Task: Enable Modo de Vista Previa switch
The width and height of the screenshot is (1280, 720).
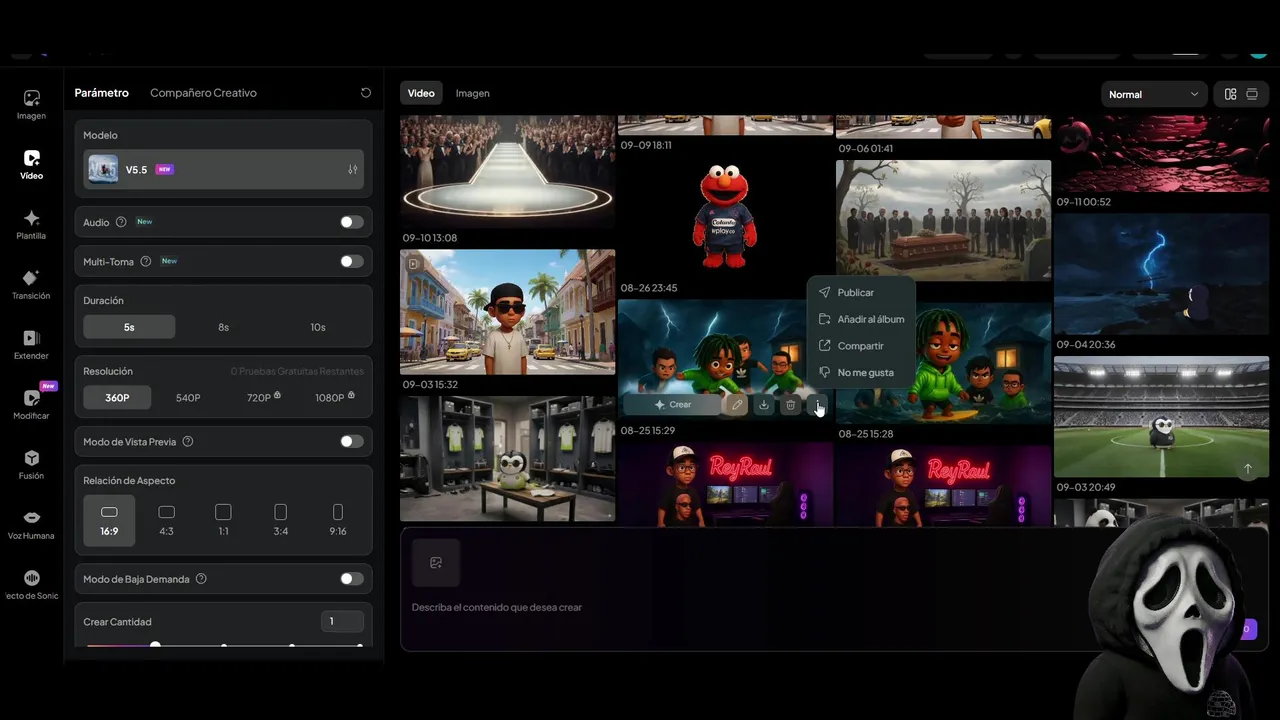Action: click(x=352, y=441)
